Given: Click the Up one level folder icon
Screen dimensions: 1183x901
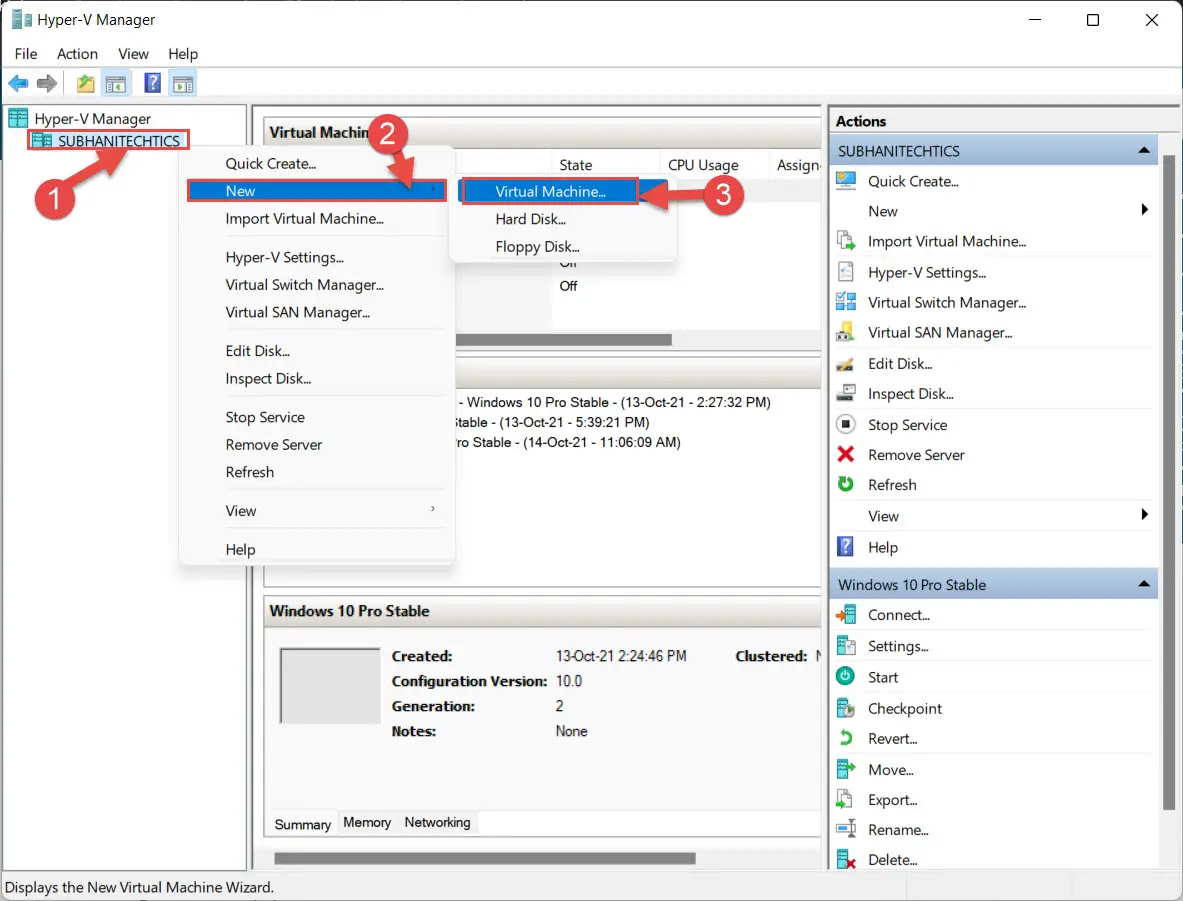Looking at the screenshot, I should point(85,83).
